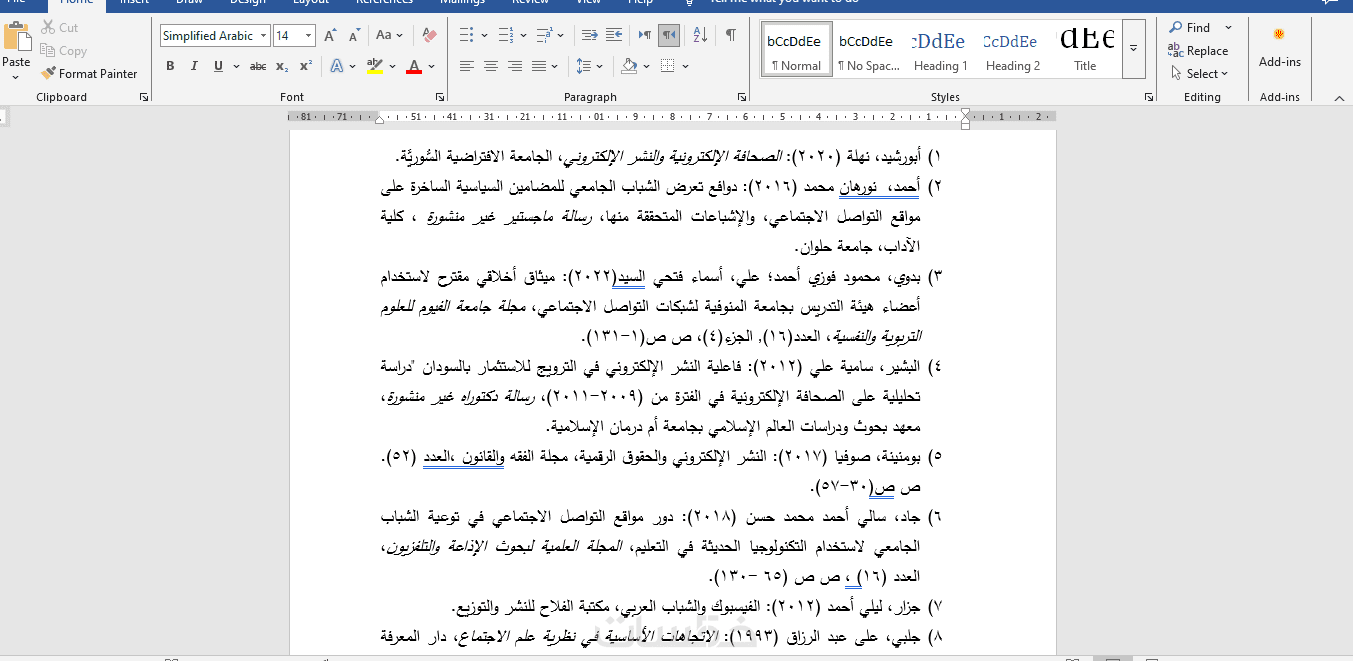Expand the borders options arrow

(x=686, y=67)
